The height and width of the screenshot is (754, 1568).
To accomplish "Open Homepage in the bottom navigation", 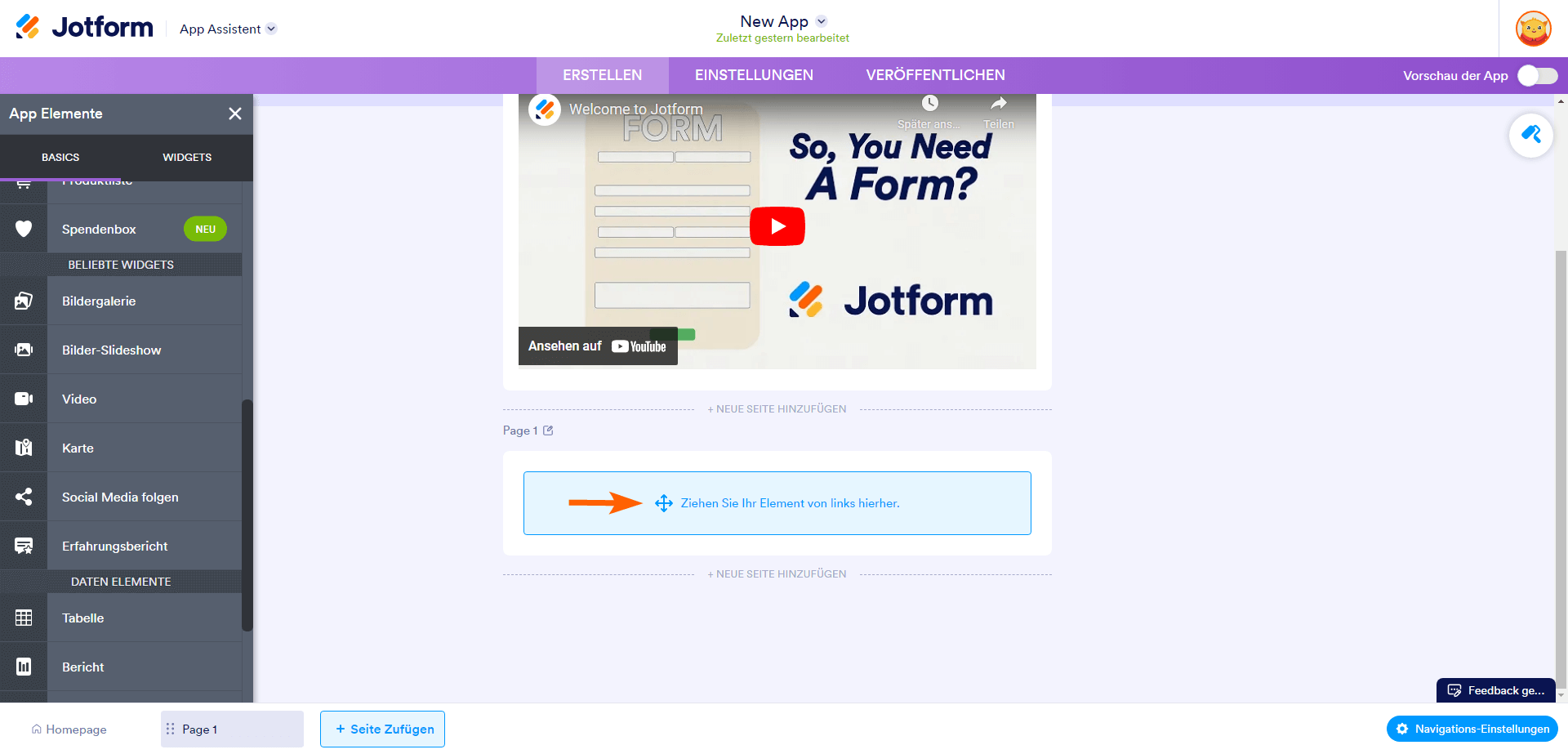I will click(x=69, y=729).
